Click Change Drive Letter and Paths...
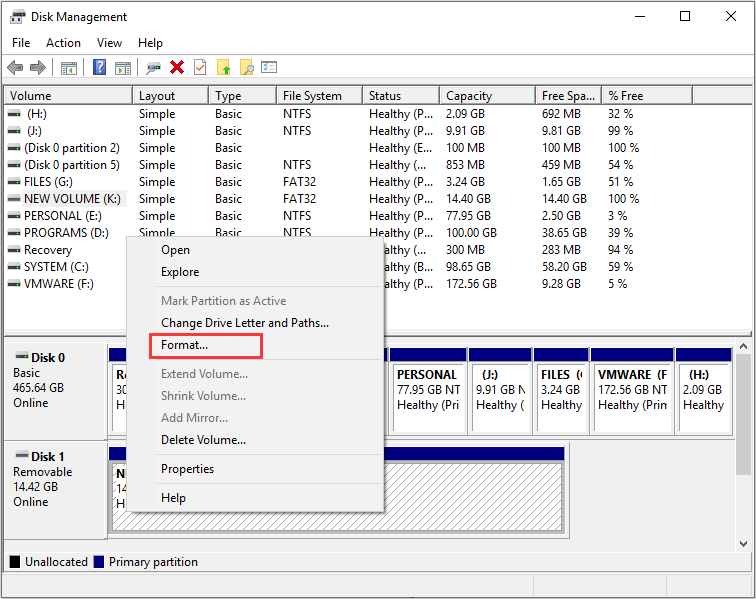The height and width of the screenshot is (599, 756). (245, 323)
